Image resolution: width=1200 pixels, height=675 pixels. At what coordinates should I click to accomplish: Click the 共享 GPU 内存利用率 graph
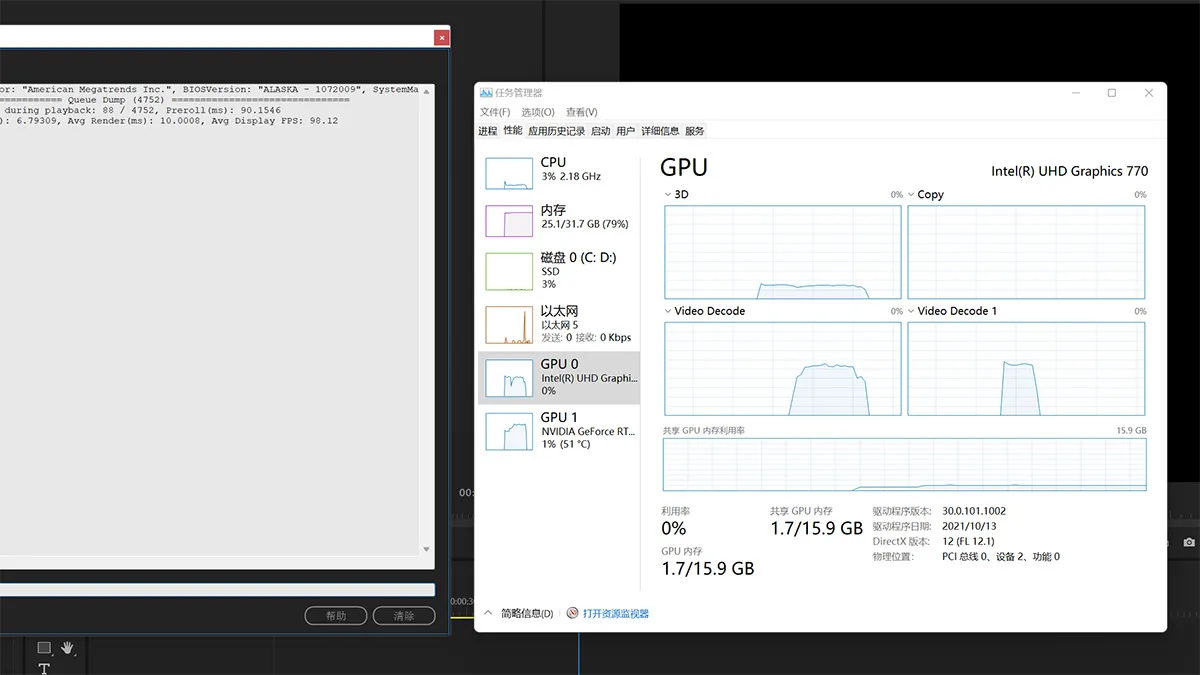(x=905, y=464)
